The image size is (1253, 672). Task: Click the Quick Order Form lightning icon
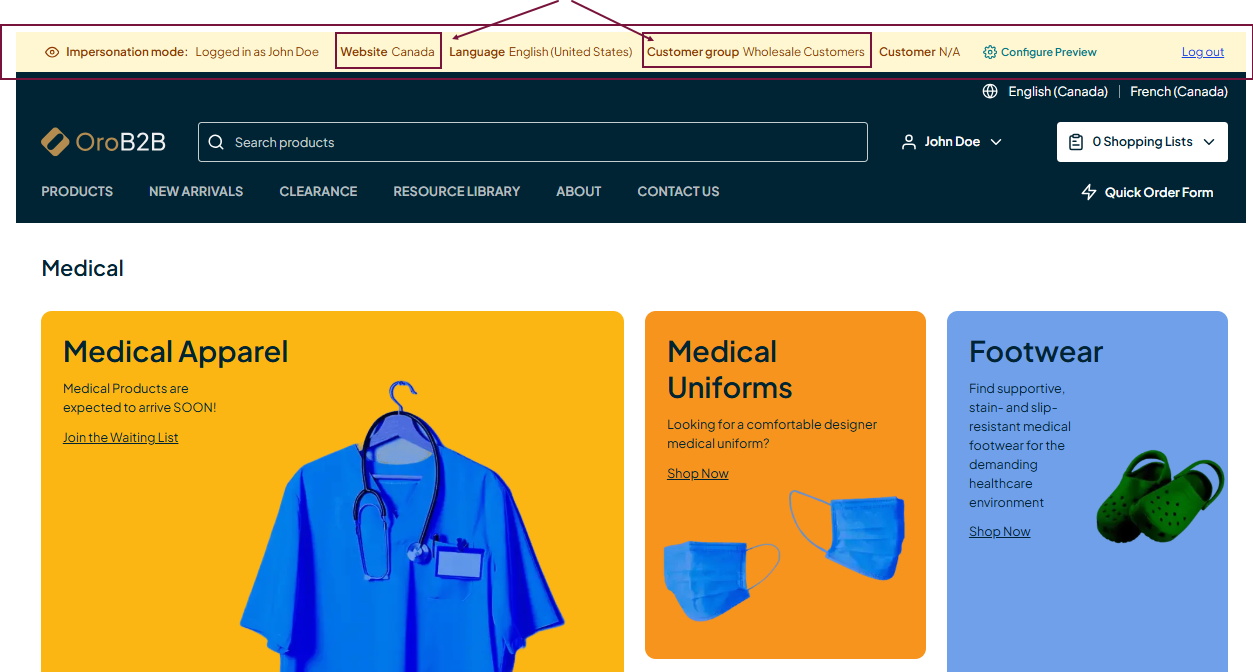tap(1089, 192)
